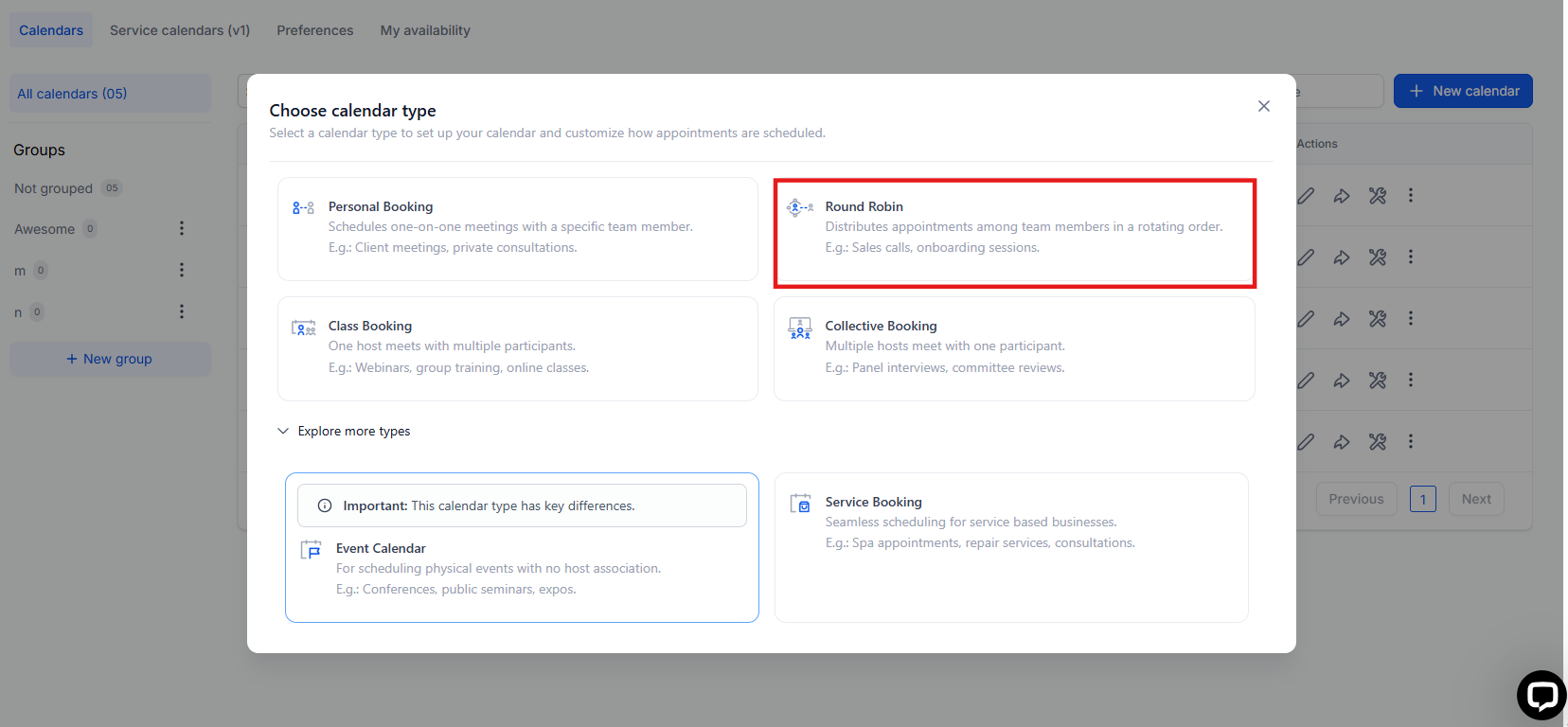Click the info icon beside Important notice
The width and height of the screenshot is (1568, 727).
[x=325, y=505]
